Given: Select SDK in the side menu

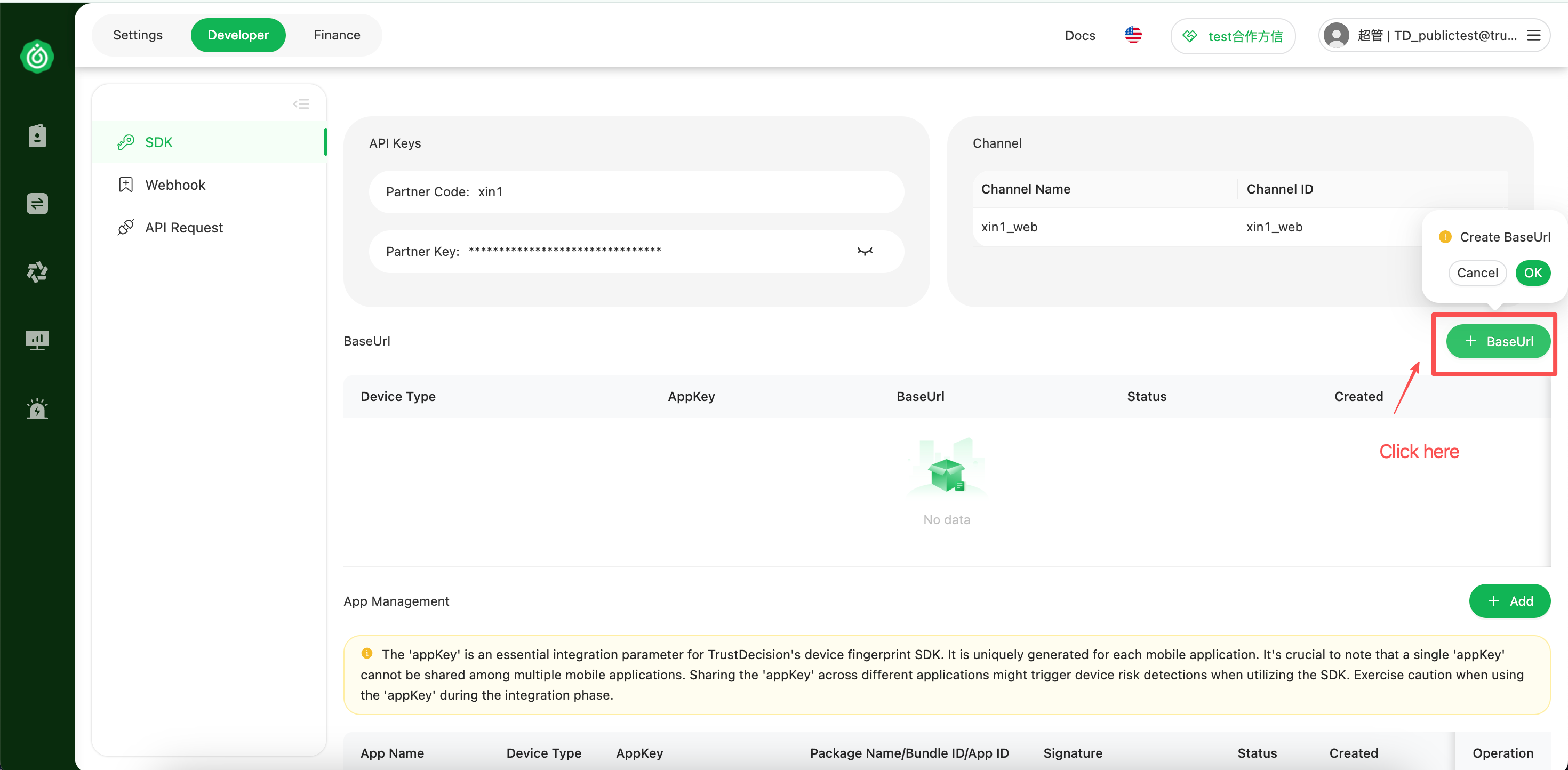Looking at the screenshot, I should pos(210,142).
